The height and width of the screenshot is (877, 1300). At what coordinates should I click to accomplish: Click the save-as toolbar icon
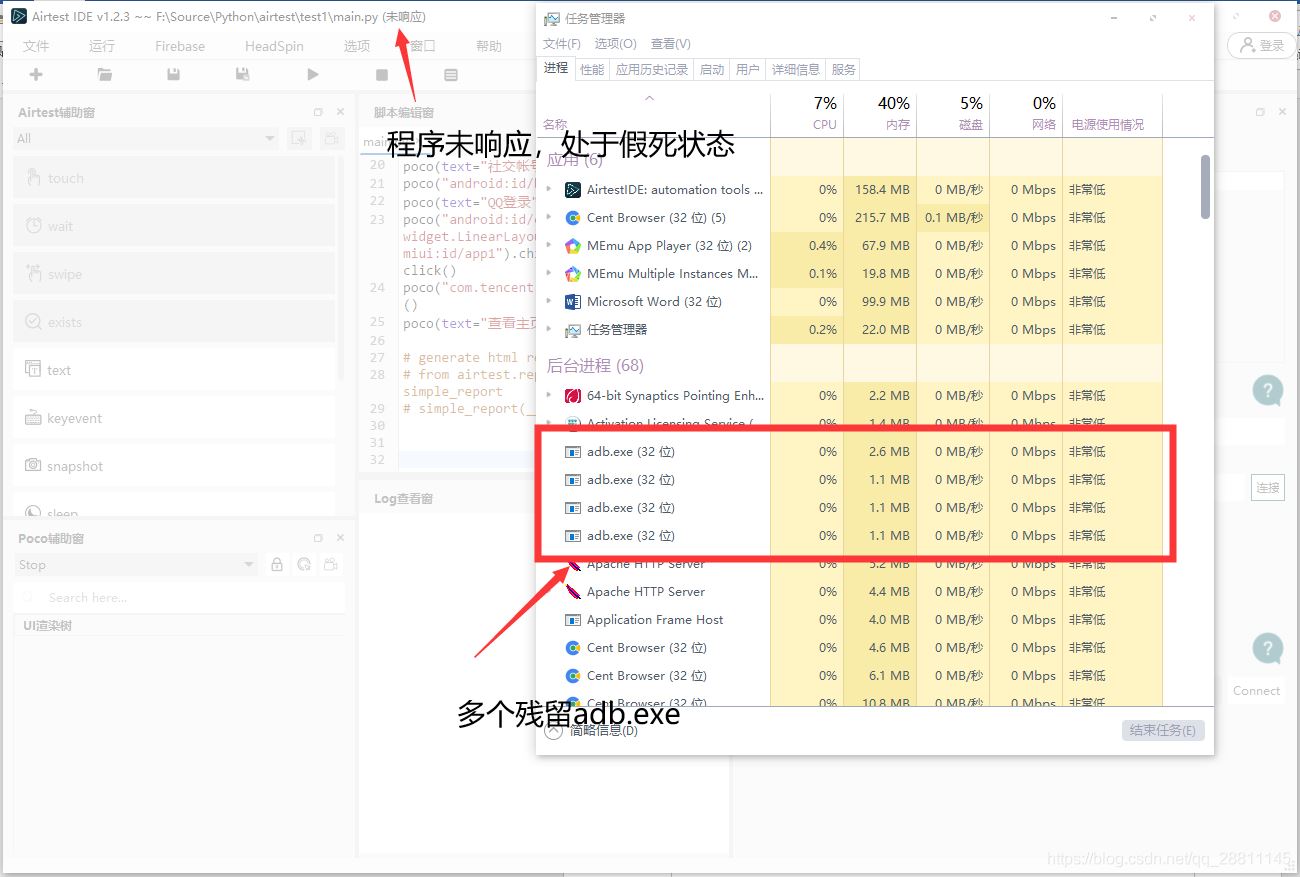(x=242, y=74)
